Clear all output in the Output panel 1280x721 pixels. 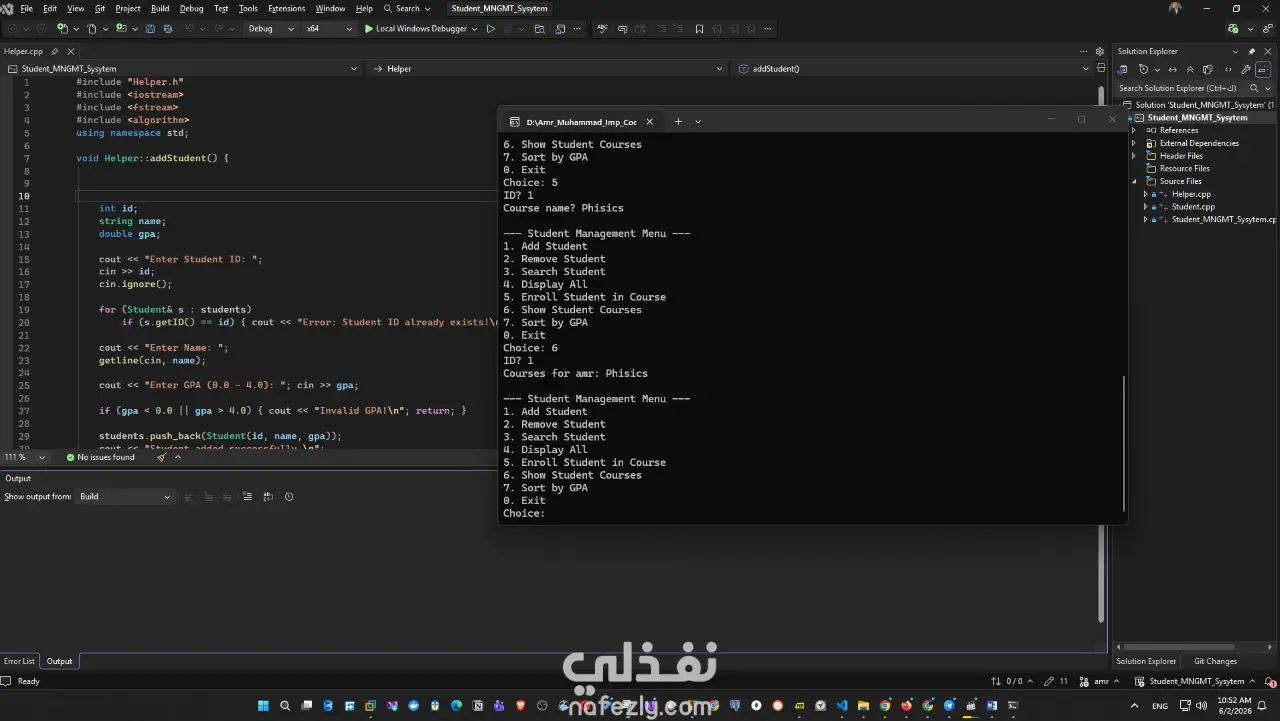[247, 497]
